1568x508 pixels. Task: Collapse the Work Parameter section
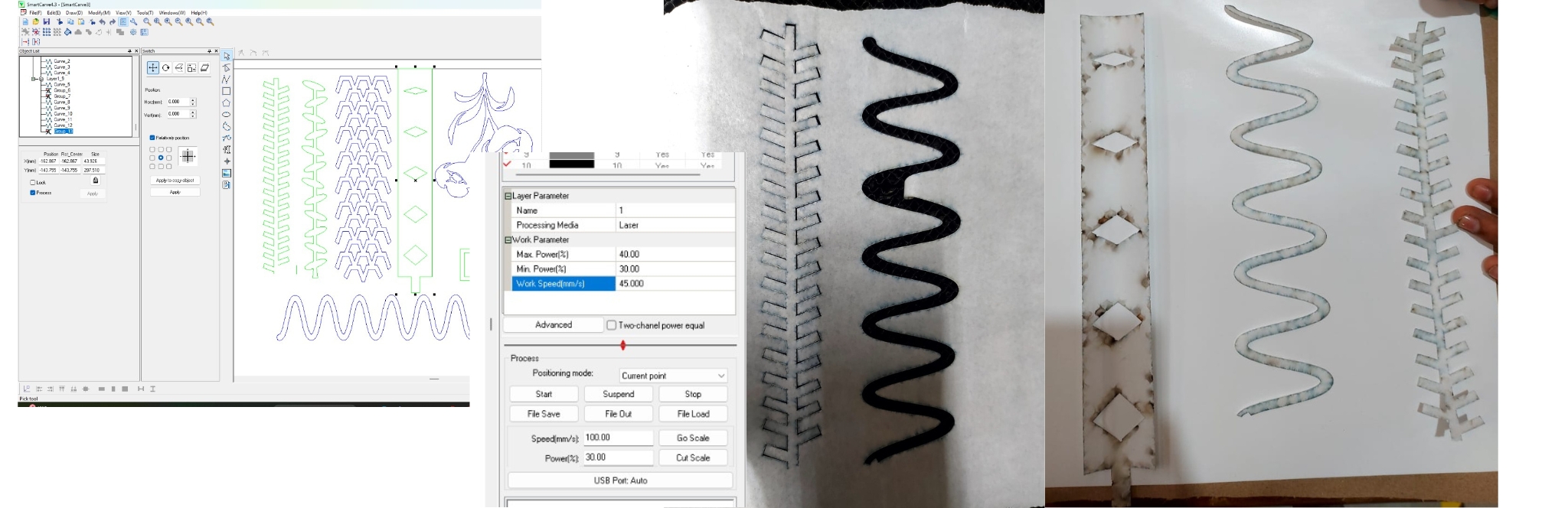(x=508, y=239)
